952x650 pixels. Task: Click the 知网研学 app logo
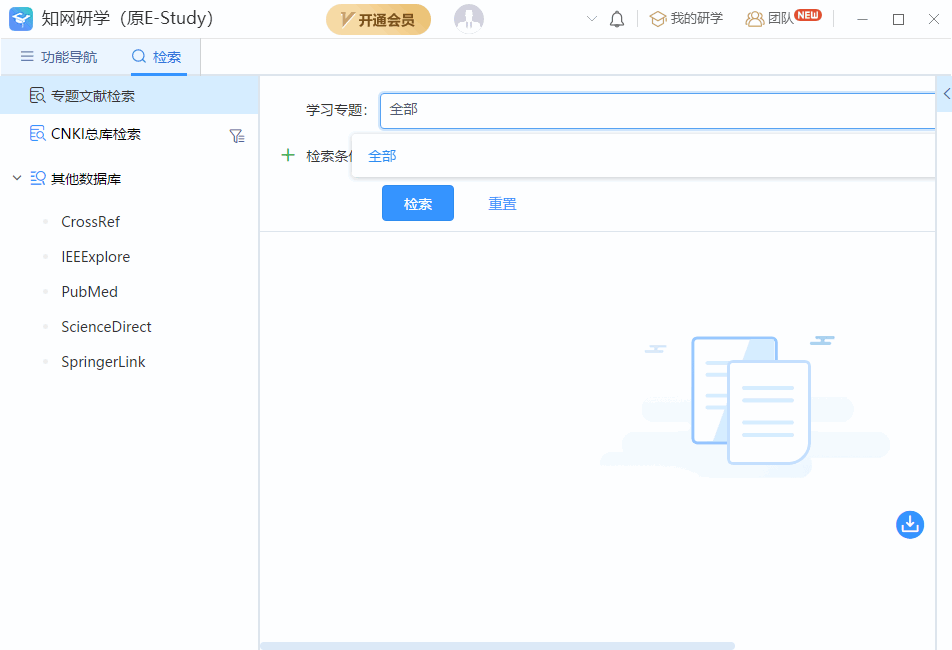pyautogui.click(x=21, y=18)
